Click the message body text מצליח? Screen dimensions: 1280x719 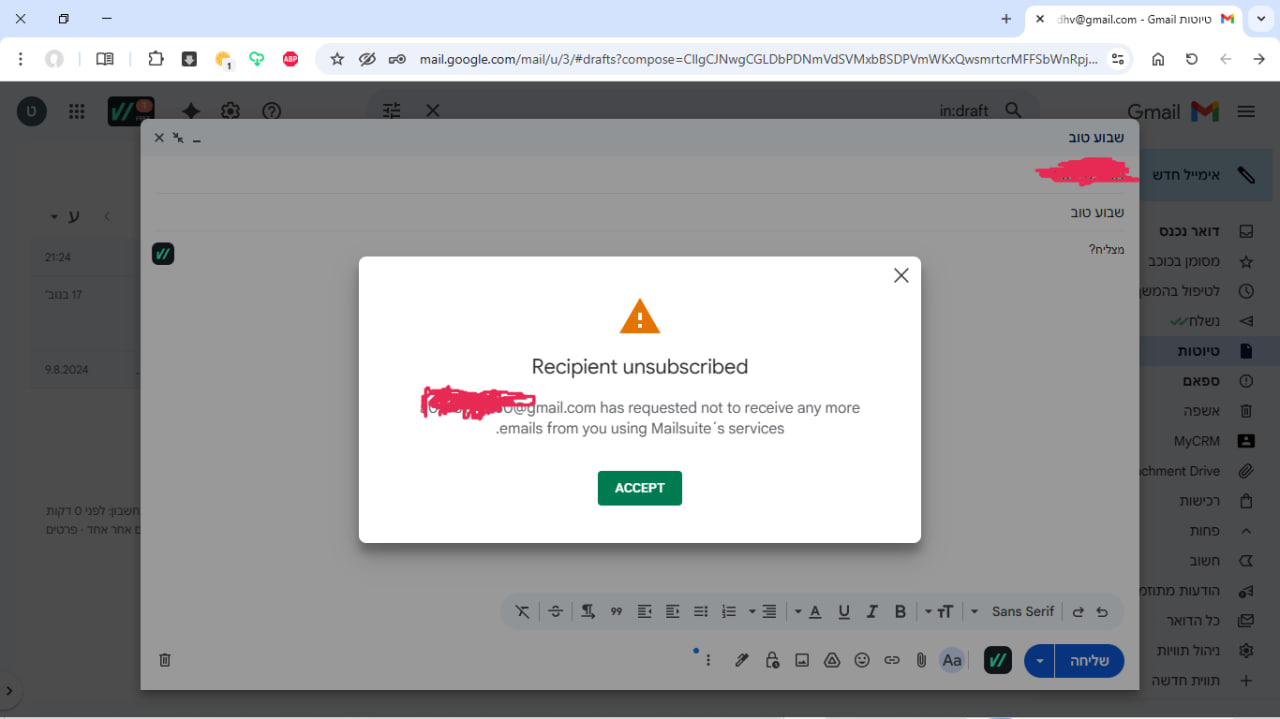pos(1106,249)
